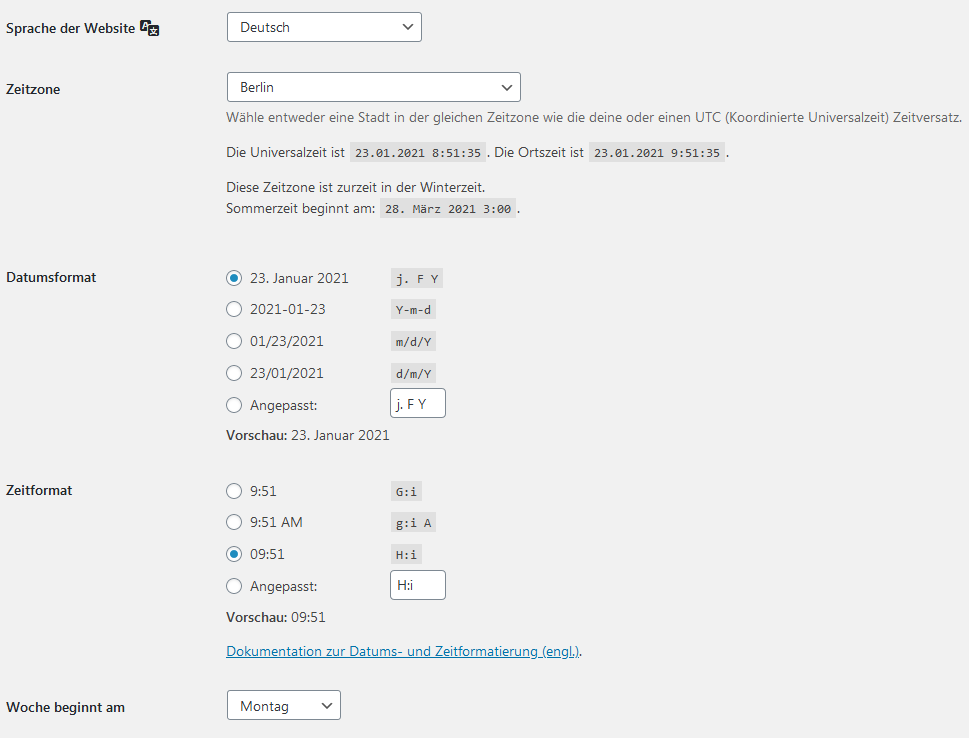Click the Zeitzone field label
Viewport: 969px width, 738px height.
click(x=33, y=89)
